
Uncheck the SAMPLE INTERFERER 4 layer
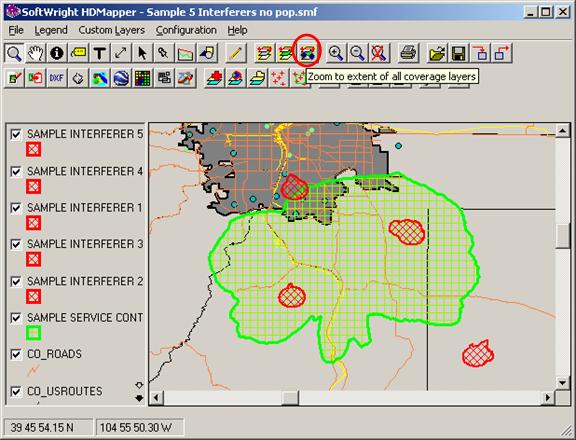(x=16, y=172)
